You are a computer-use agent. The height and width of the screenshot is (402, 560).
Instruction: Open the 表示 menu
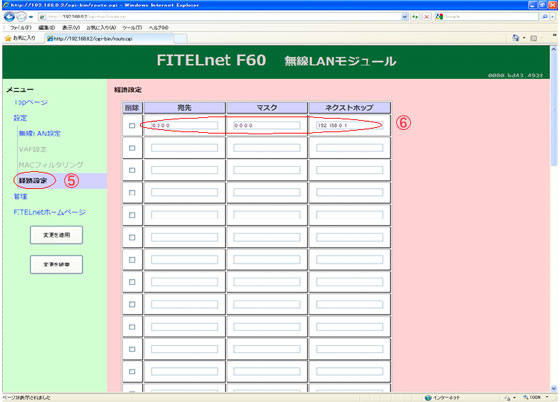point(71,27)
